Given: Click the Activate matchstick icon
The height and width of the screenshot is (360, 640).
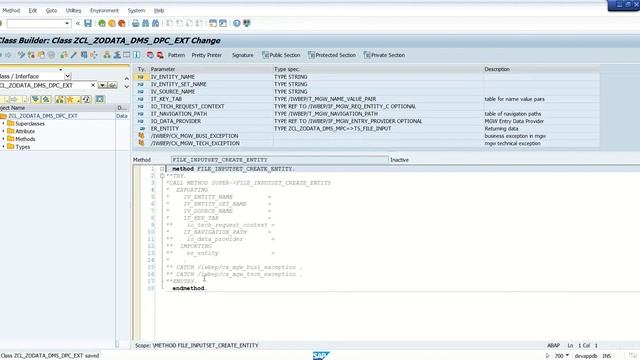Looking at the screenshot, I should pos(73,55).
